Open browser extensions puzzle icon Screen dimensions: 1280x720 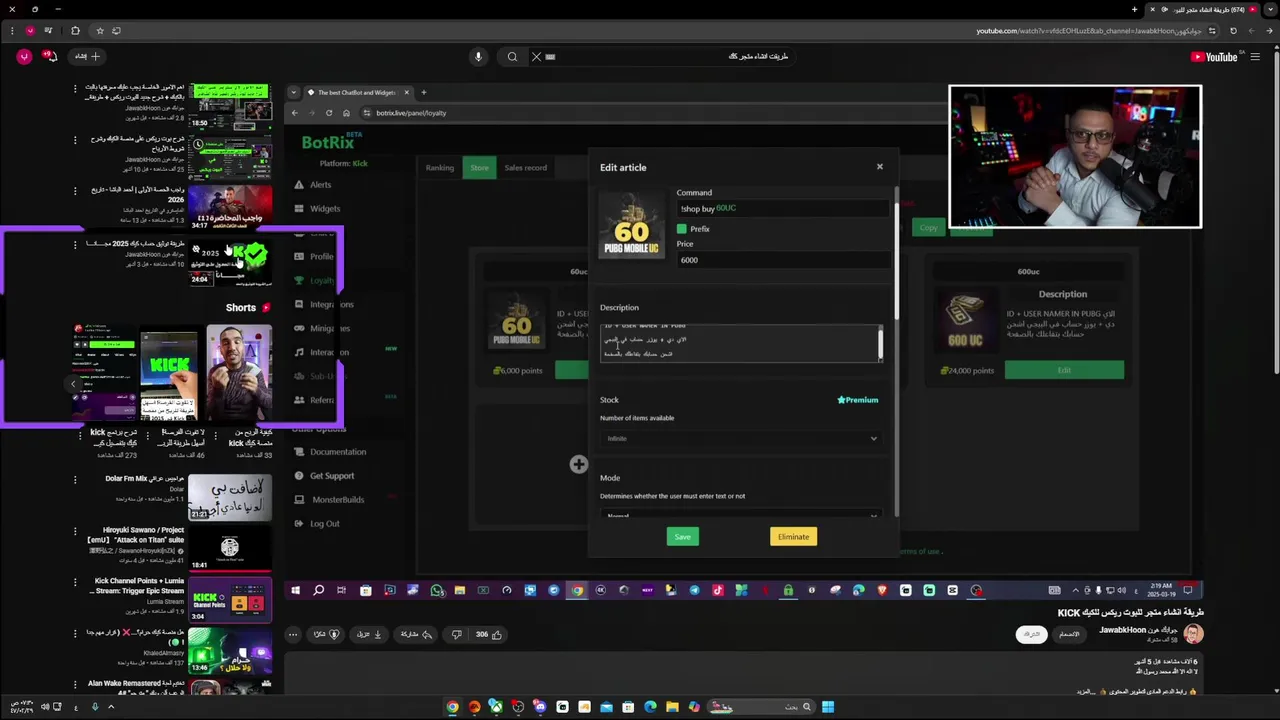pyautogui.click(x=75, y=31)
